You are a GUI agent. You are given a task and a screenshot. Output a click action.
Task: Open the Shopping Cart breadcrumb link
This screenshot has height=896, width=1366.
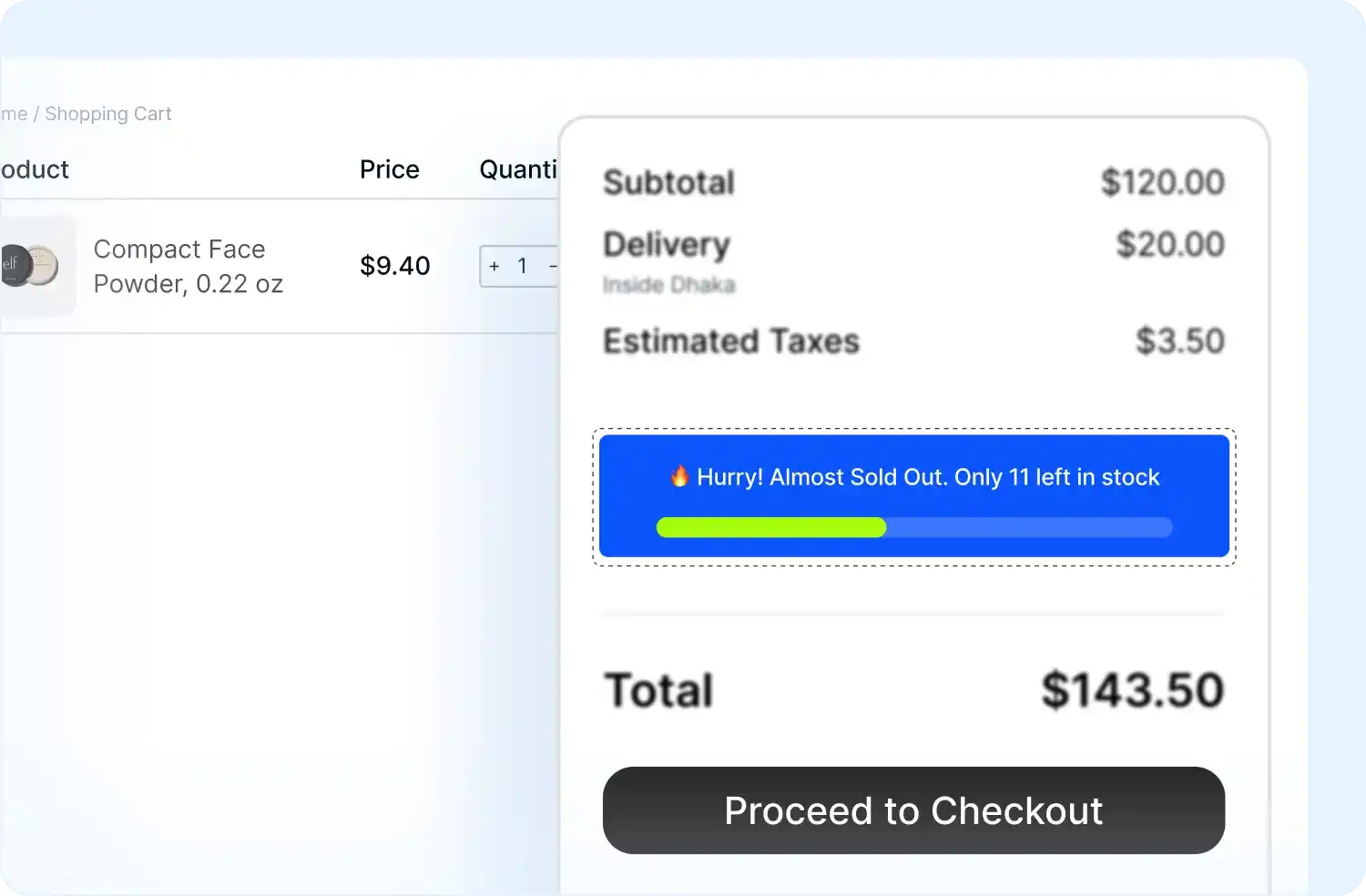pos(107,113)
